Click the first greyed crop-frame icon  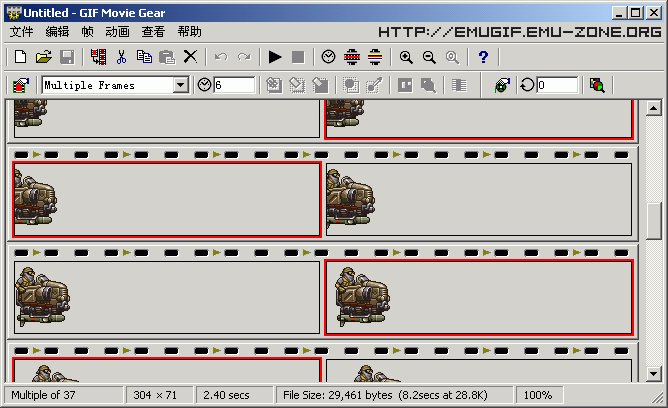coord(274,85)
